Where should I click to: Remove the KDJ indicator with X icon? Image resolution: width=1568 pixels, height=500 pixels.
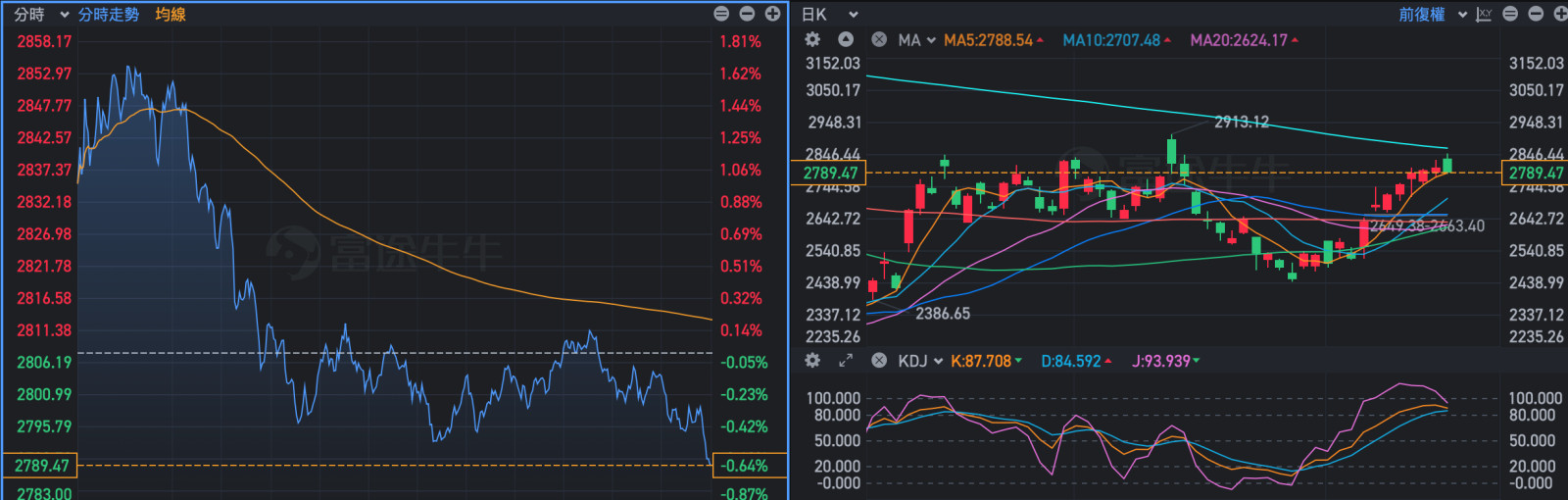coord(879,361)
